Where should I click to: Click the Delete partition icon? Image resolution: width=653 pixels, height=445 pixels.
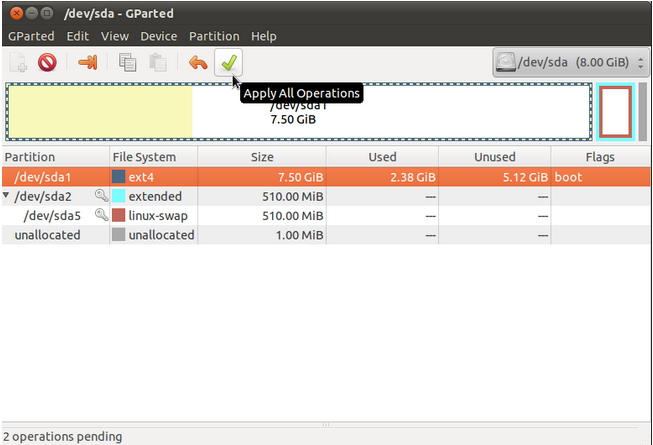47,63
